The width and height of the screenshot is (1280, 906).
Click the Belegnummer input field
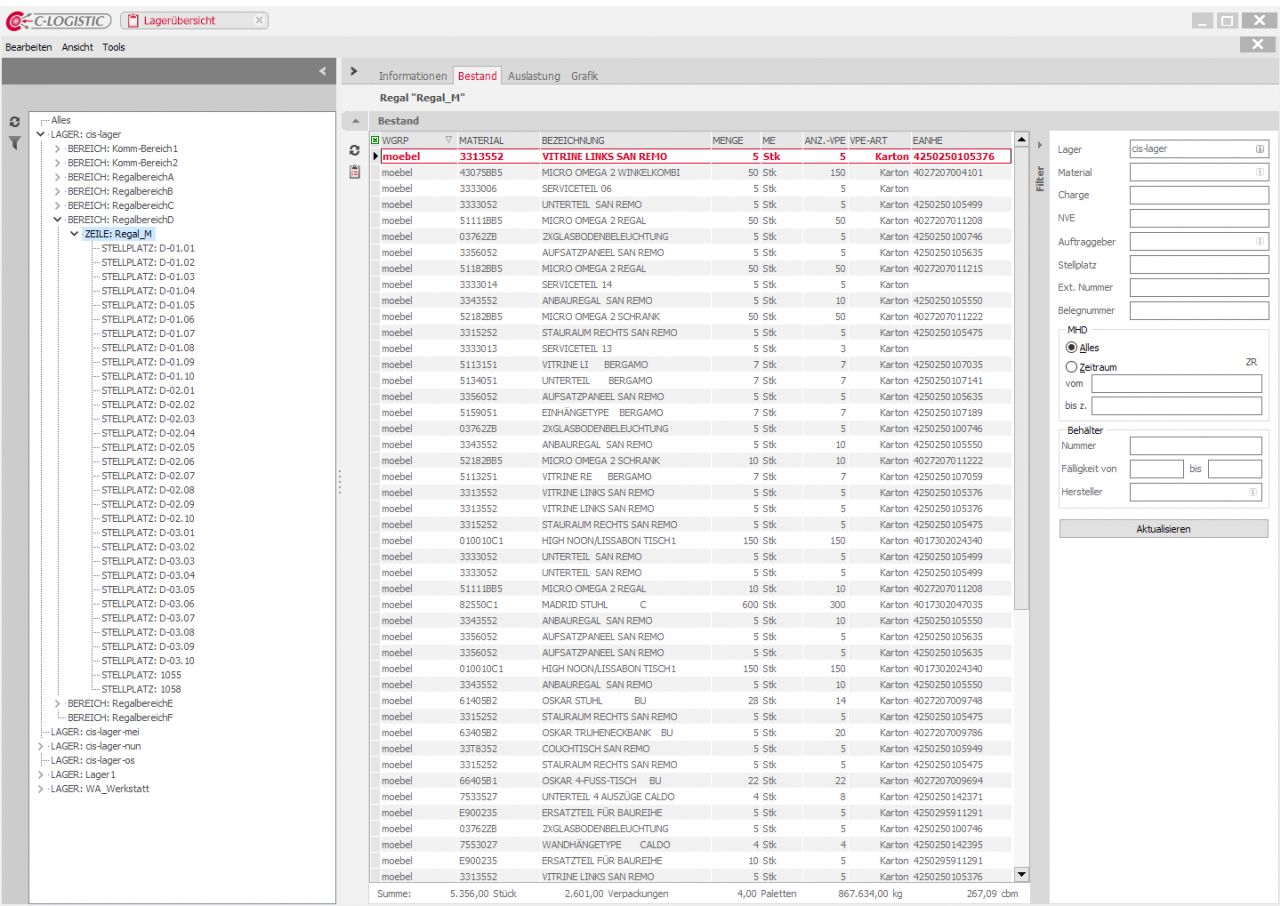tap(1198, 310)
